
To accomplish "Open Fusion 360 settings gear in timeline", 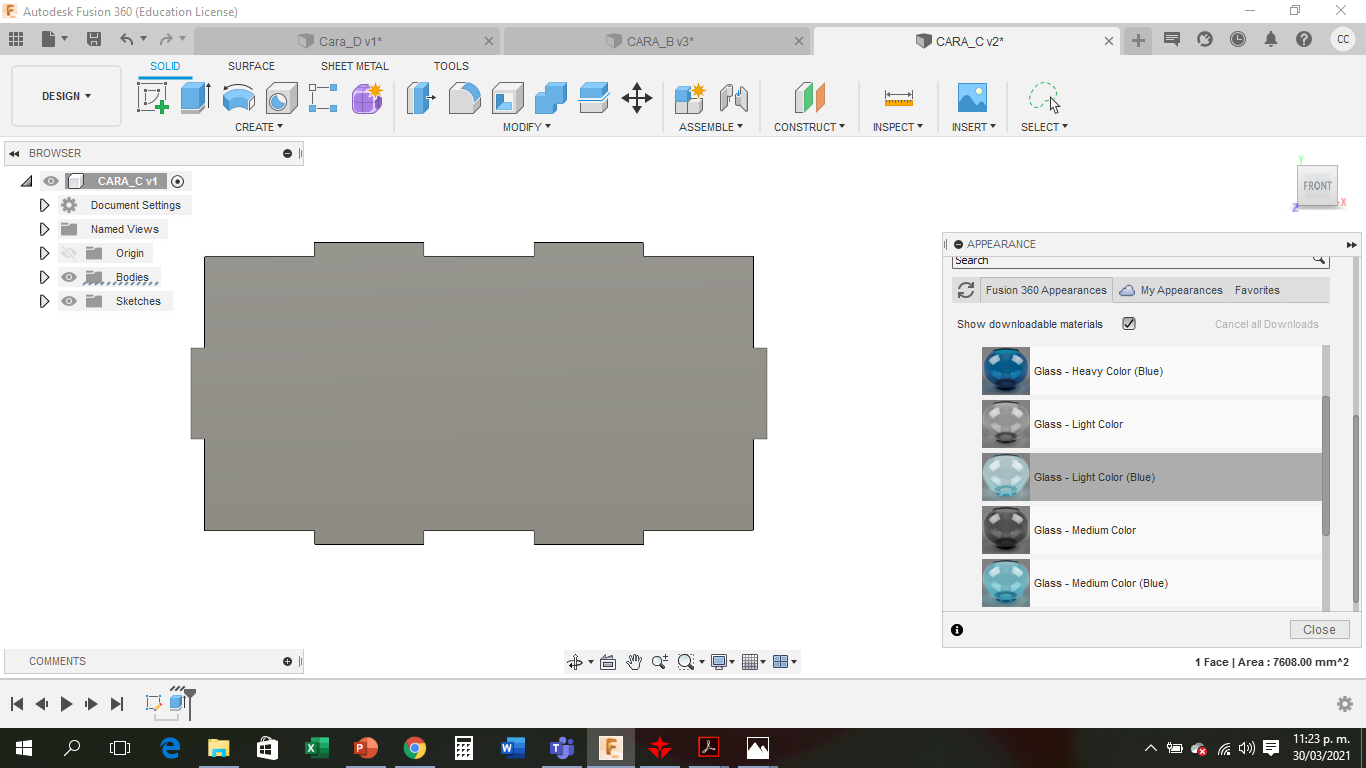I will point(1345,704).
